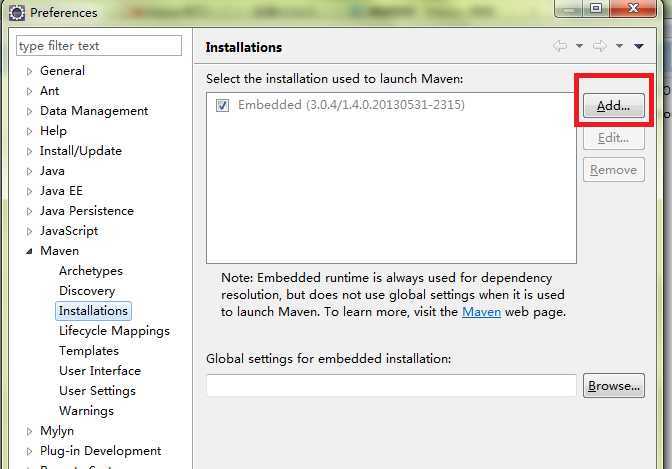The image size is (672, 469).
Task: Open the back history dropdown arrow
Action: [579, 45]
